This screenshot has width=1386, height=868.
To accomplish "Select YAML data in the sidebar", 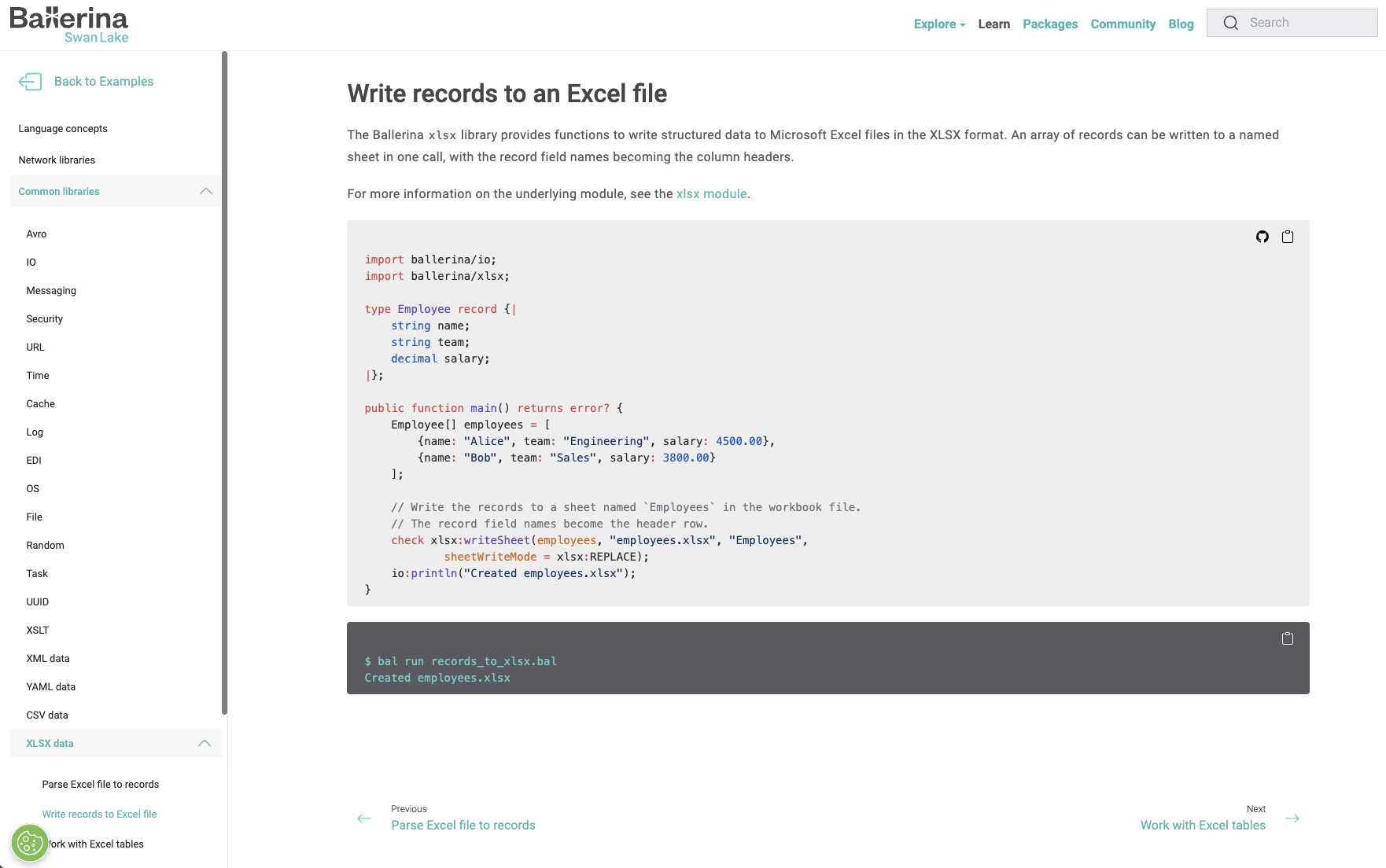I will (x=51, y=686).
